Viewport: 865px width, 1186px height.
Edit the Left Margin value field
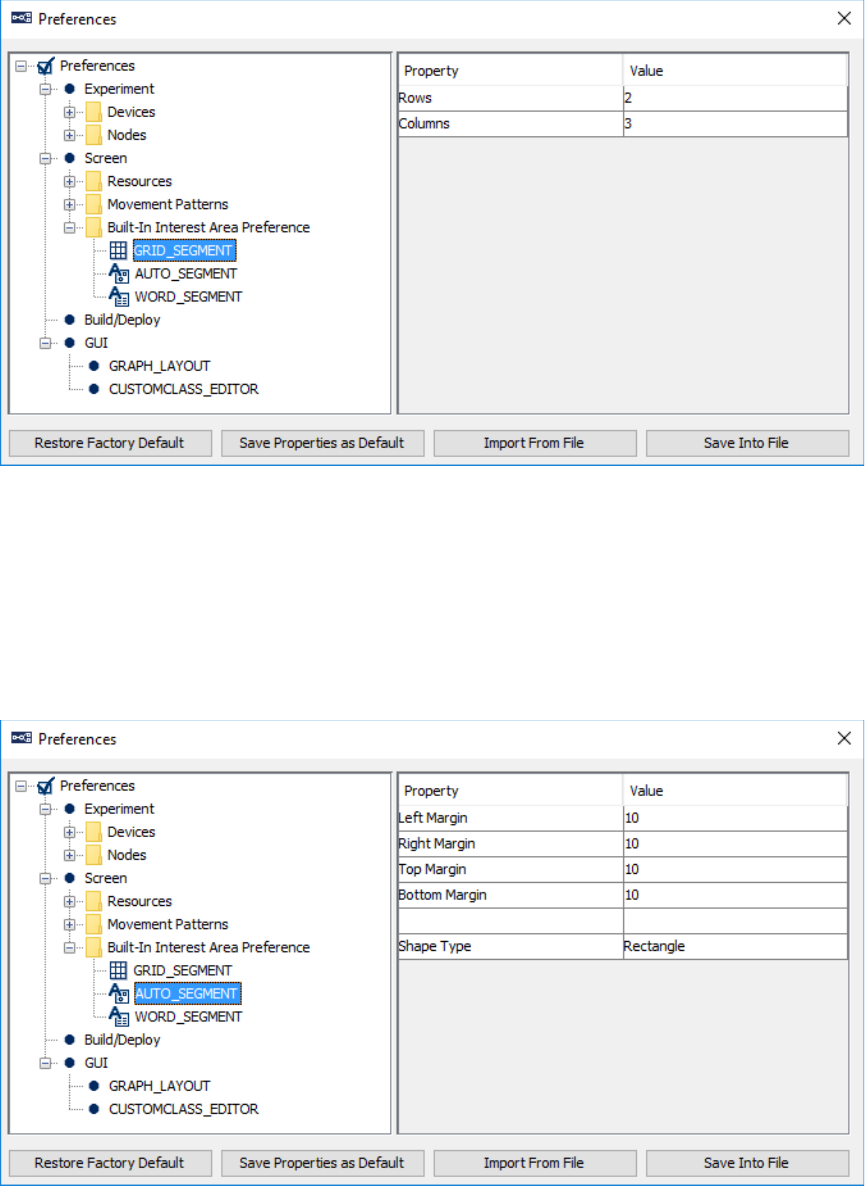tap(735, 818)
